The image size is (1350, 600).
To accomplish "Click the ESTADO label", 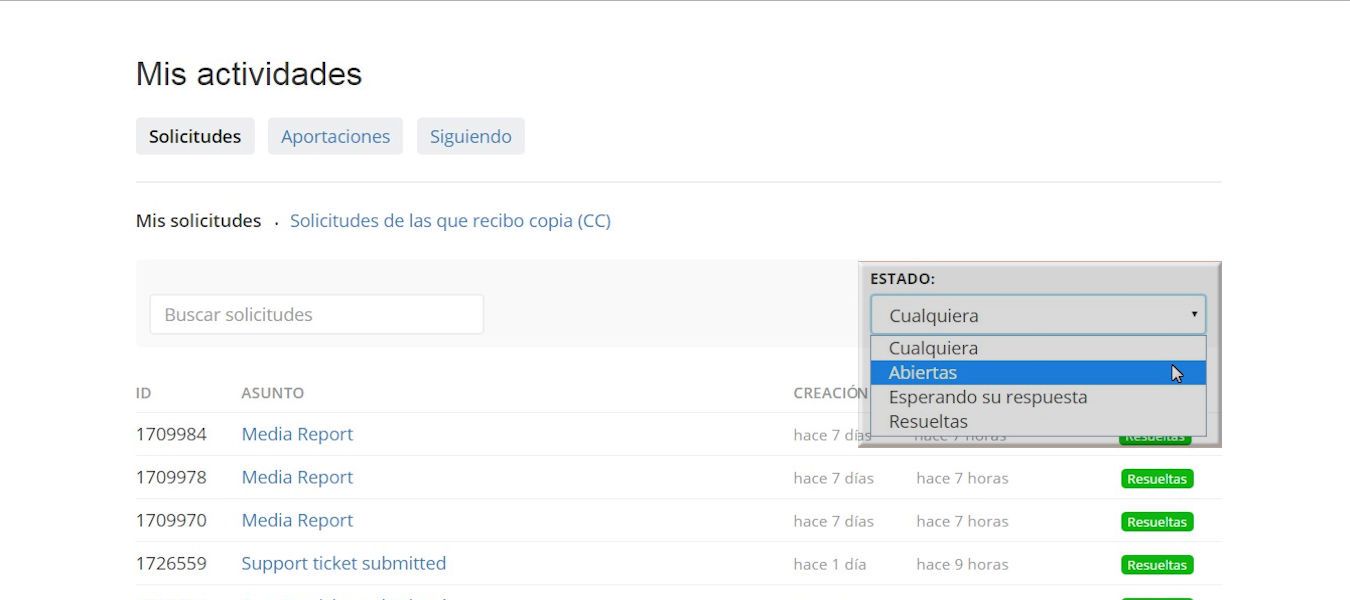I will pyautogui.click(x=902, y=279).
